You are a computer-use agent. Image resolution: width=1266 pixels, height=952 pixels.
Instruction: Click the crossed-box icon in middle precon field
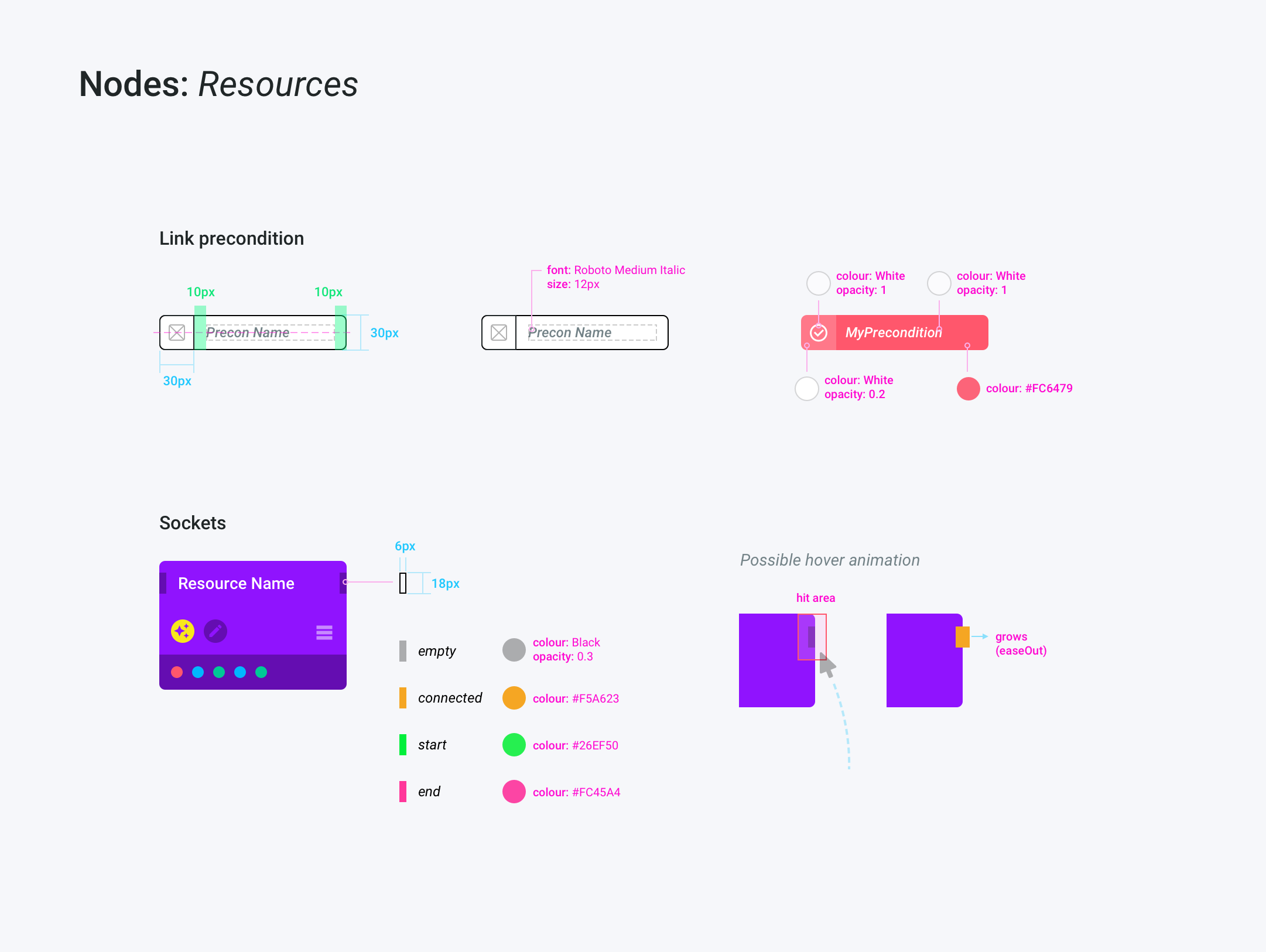coord(499,333)
